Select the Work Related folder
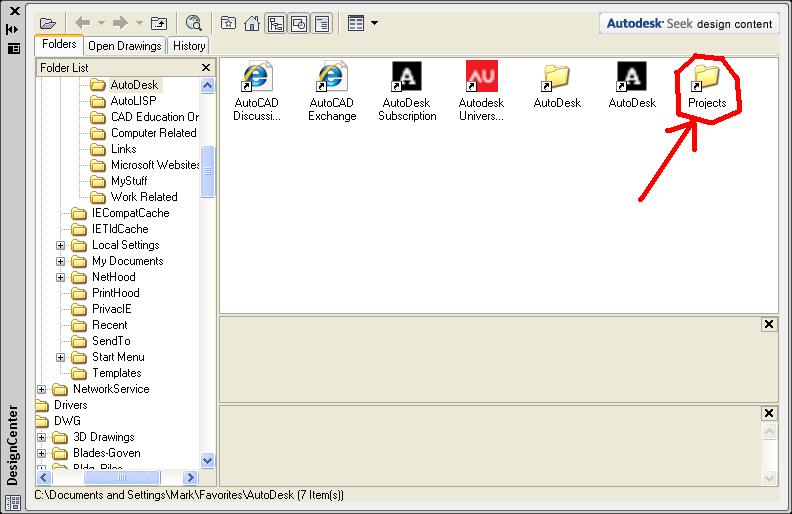The image size is (792, 514). point(134,197)
